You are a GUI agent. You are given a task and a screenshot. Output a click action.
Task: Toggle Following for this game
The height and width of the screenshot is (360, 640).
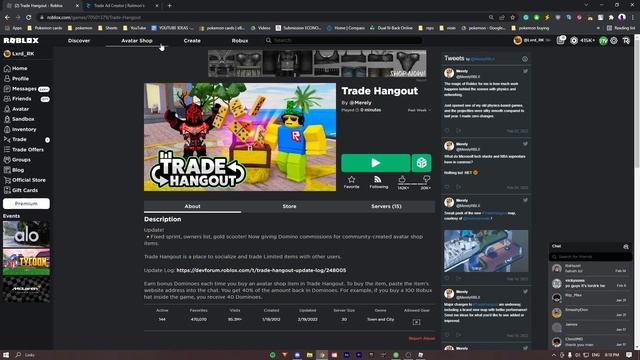pyautogui.click(x=378, y=182)
